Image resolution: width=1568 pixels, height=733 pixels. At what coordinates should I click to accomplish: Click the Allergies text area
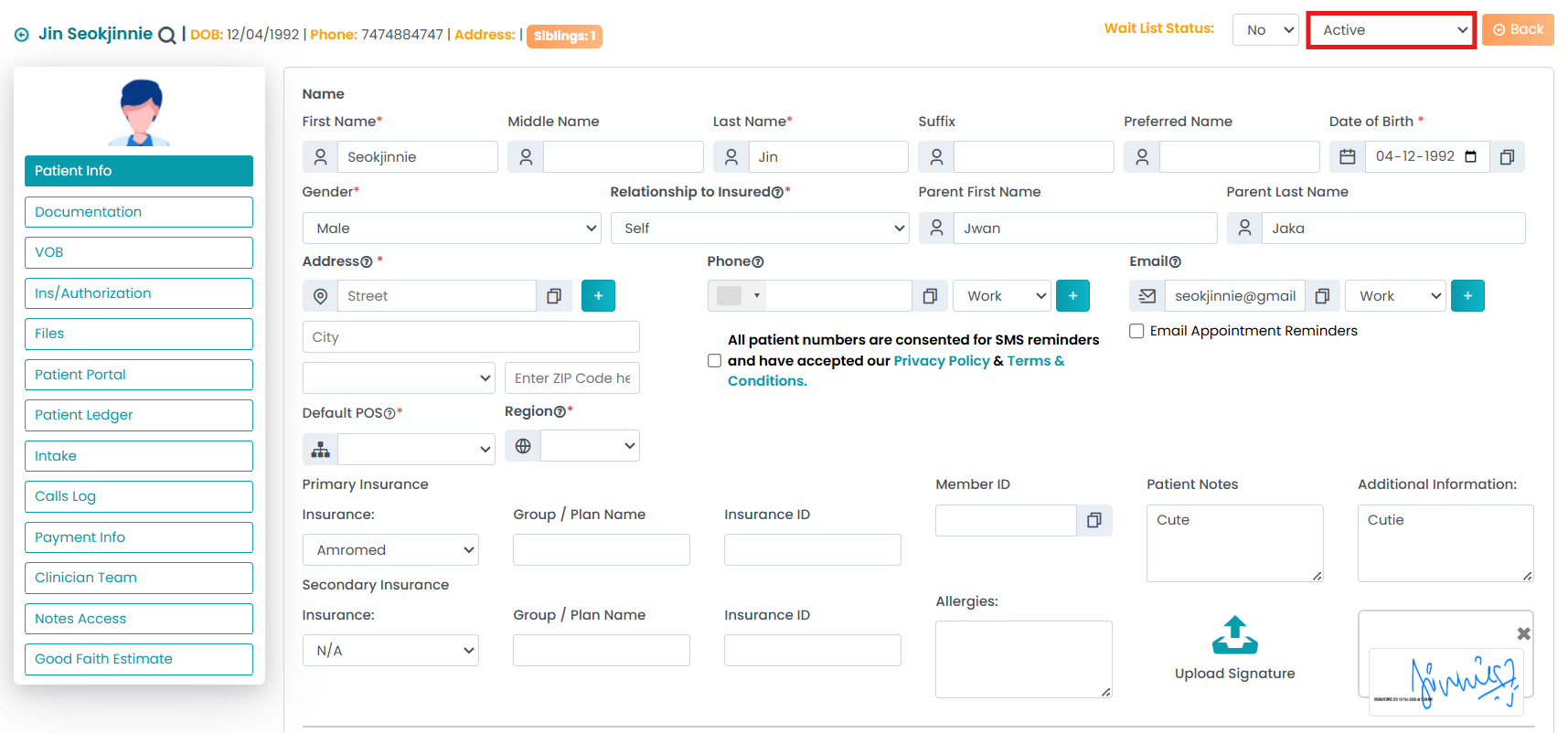pyautogui.click(x=1023, y=659)
